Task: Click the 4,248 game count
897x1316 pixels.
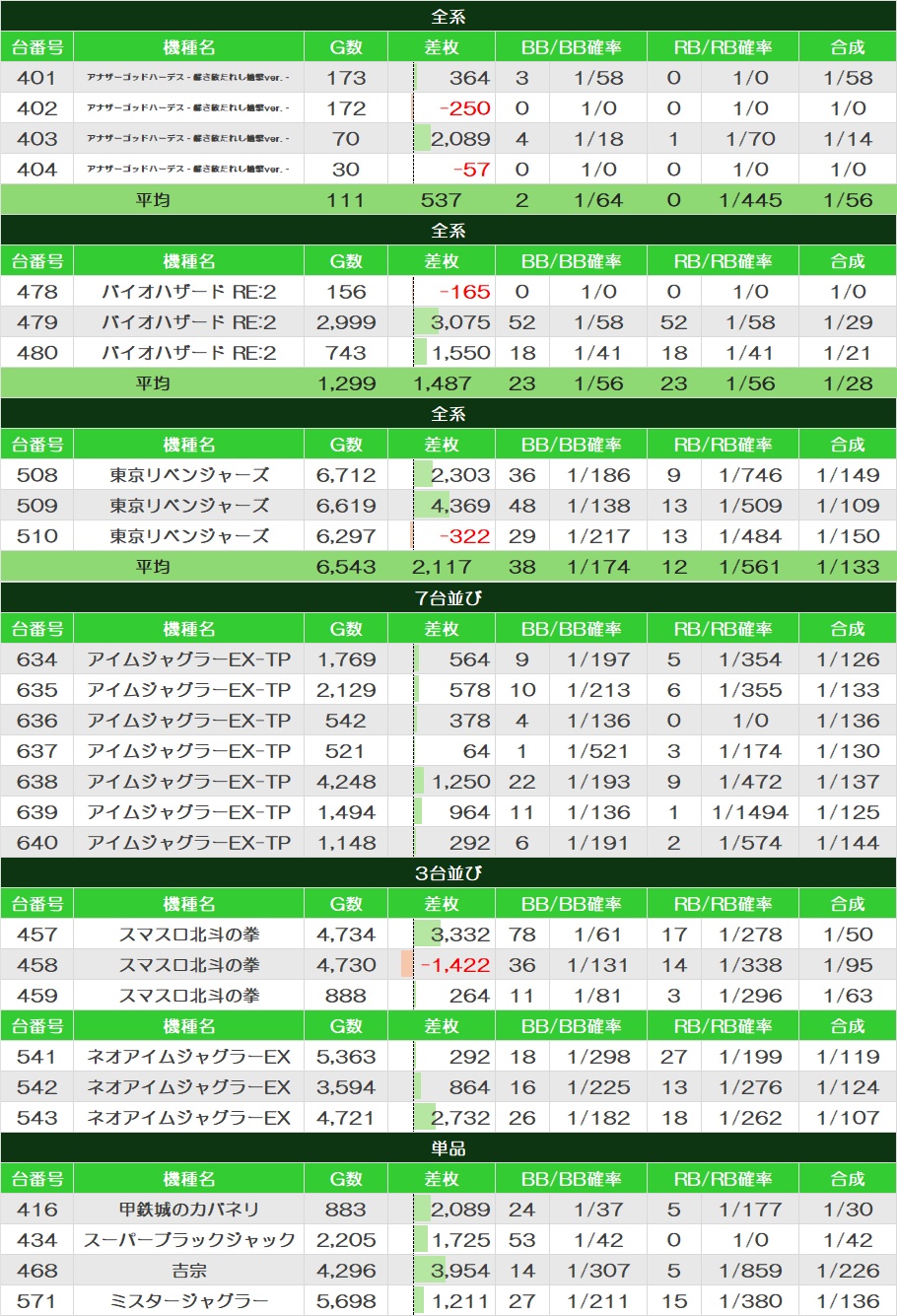Action: tap(346, 782)
